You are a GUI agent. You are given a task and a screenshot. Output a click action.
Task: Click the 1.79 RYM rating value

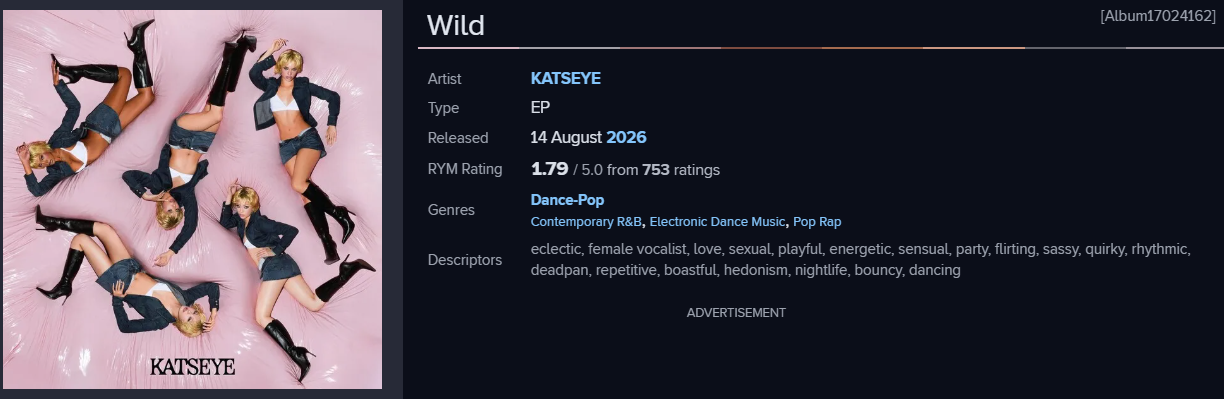coord(549,169)
